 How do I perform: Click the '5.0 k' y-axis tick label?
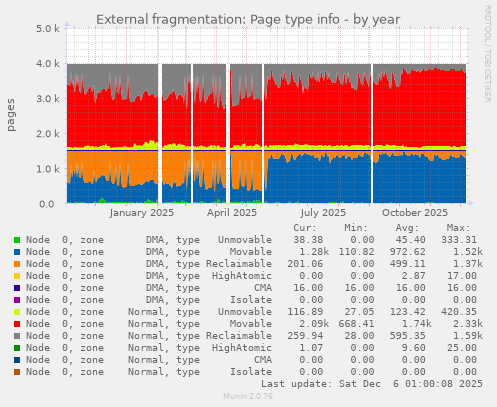click(x=48, y=29)
